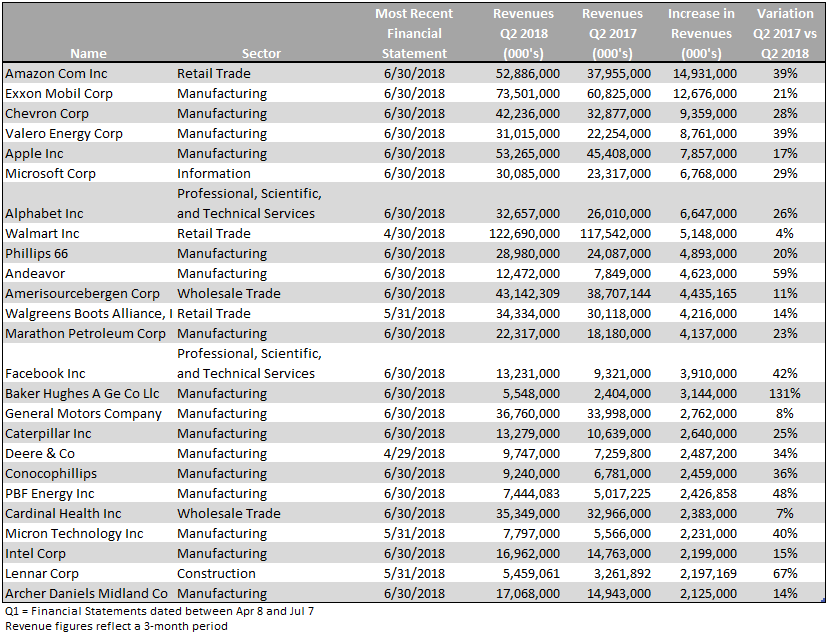Screen dimensions: 829x635
Task: Select the Lennar Corp cell
Action: point(42,574)
